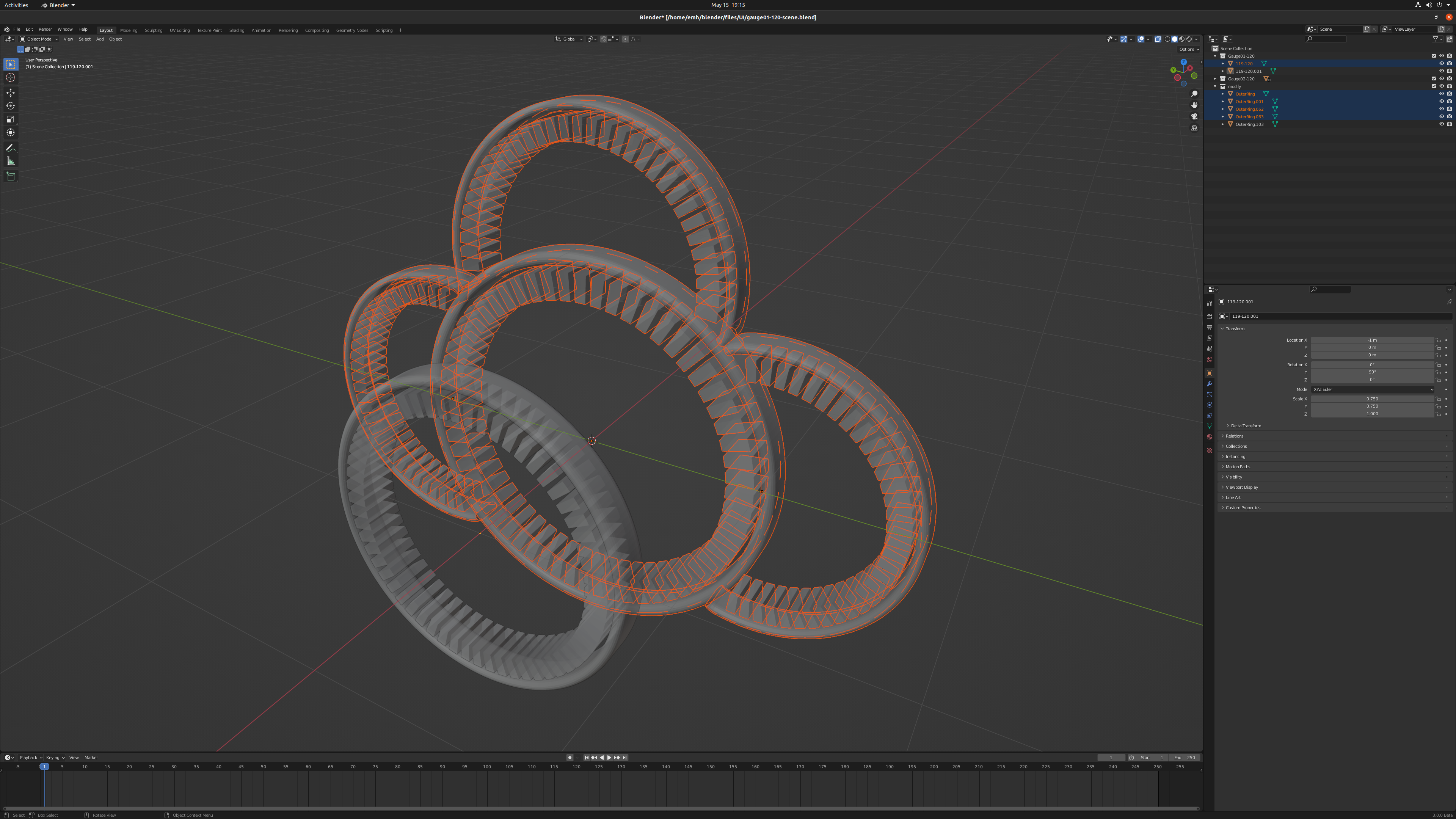The width and height of the screenshot is (1456, 819).
Task: Open the Object Constraints properties tab
Action: click(1210, 416)
